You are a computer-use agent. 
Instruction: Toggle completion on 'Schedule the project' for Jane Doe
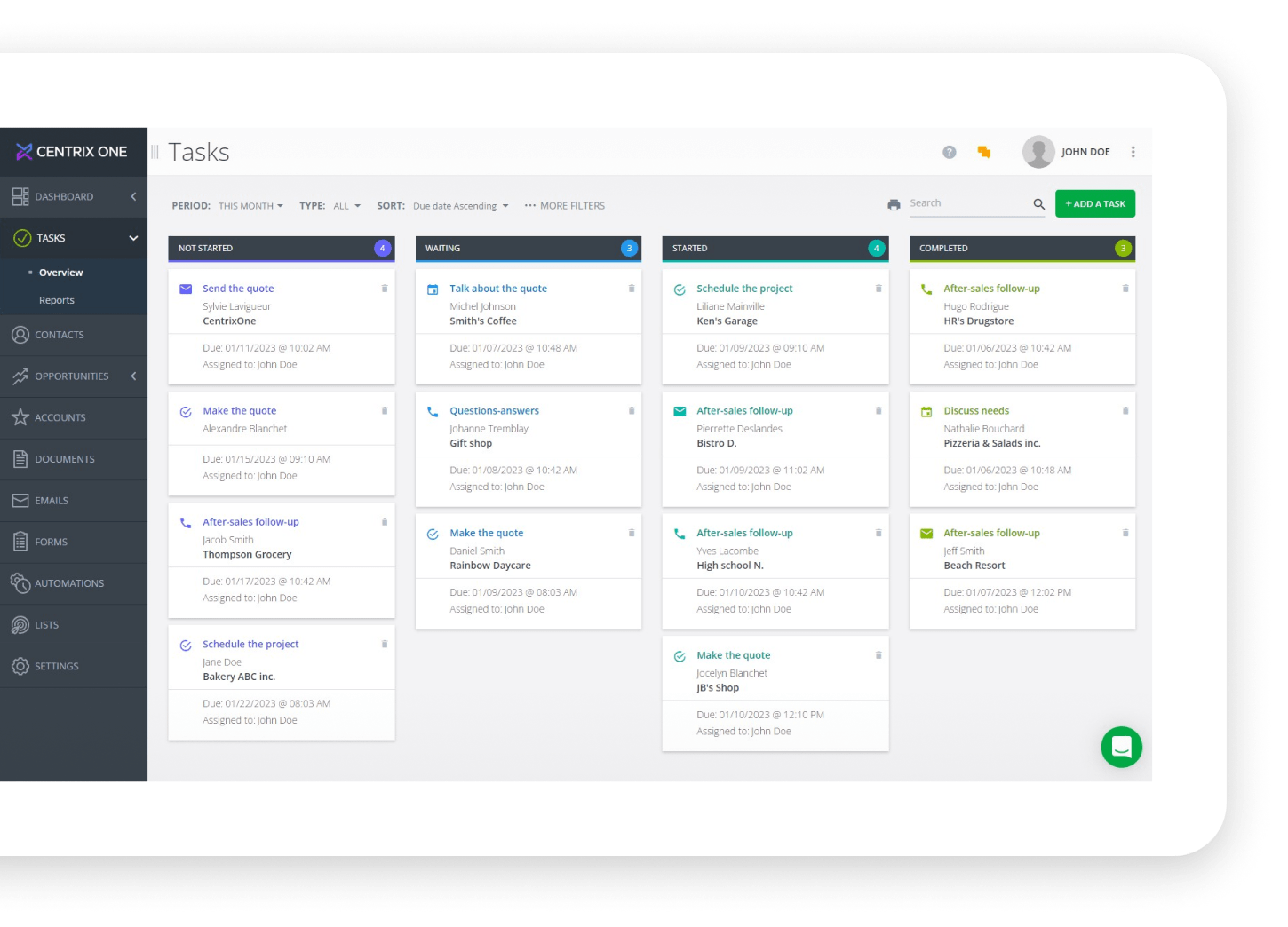pos(186,645)
